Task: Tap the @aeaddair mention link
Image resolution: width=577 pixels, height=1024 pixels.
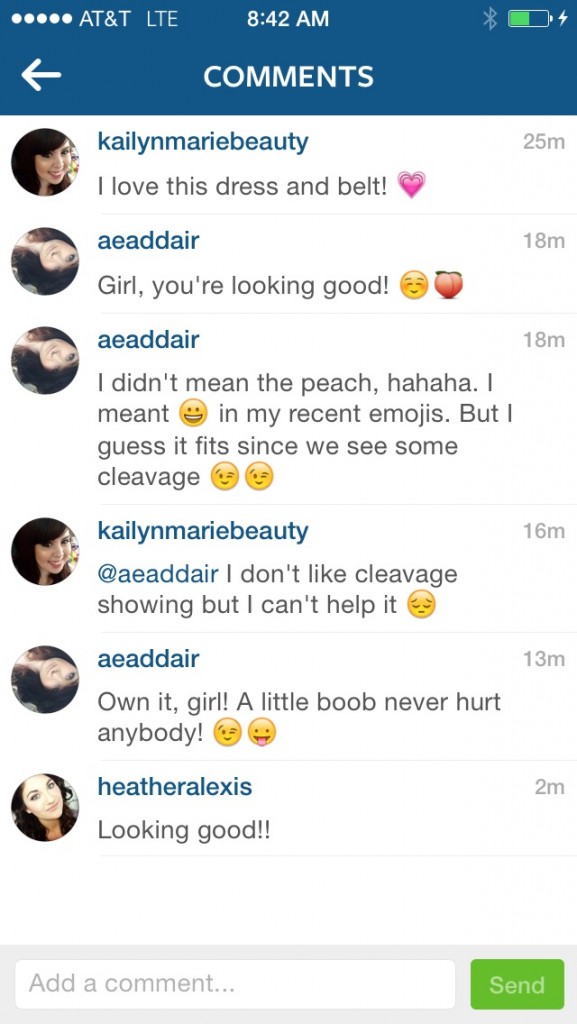Action: pyautogui.click(x=158, y=575)
